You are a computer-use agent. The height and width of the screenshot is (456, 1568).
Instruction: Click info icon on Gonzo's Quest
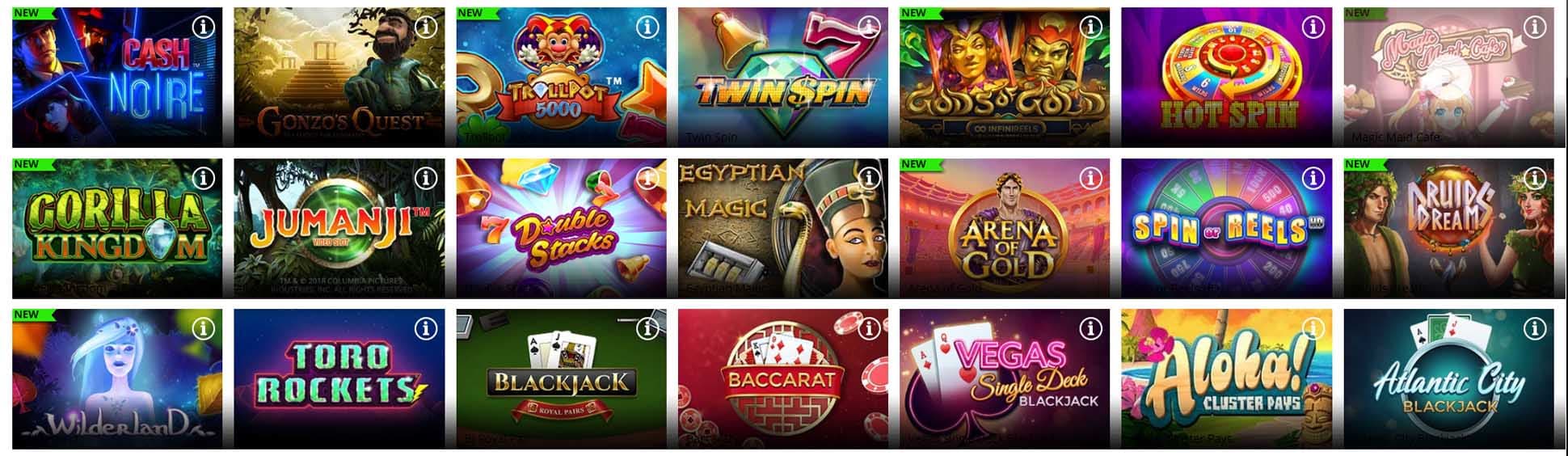(425, 27)
